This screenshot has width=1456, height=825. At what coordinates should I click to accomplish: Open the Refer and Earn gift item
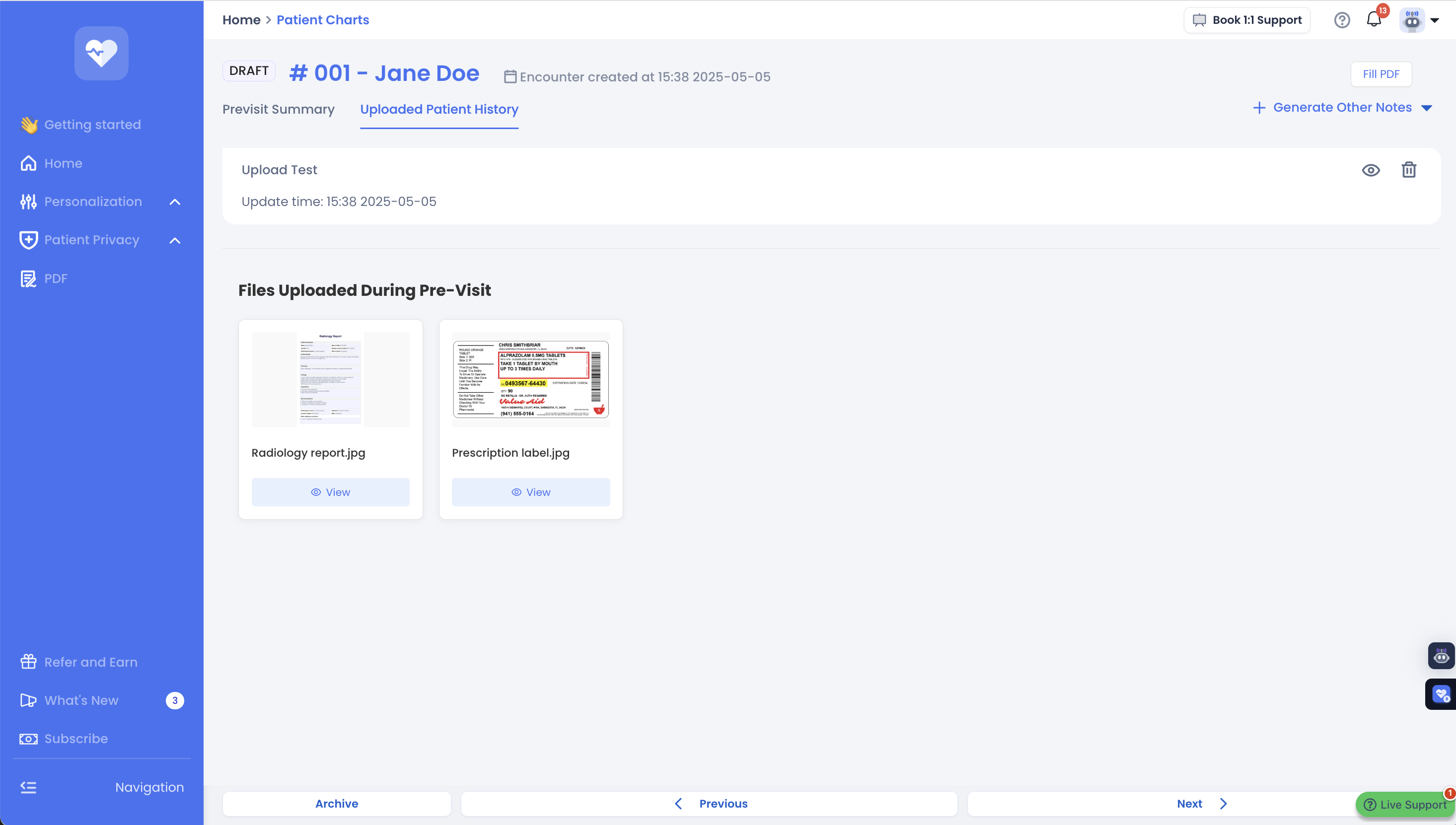(x=90, y=662)
